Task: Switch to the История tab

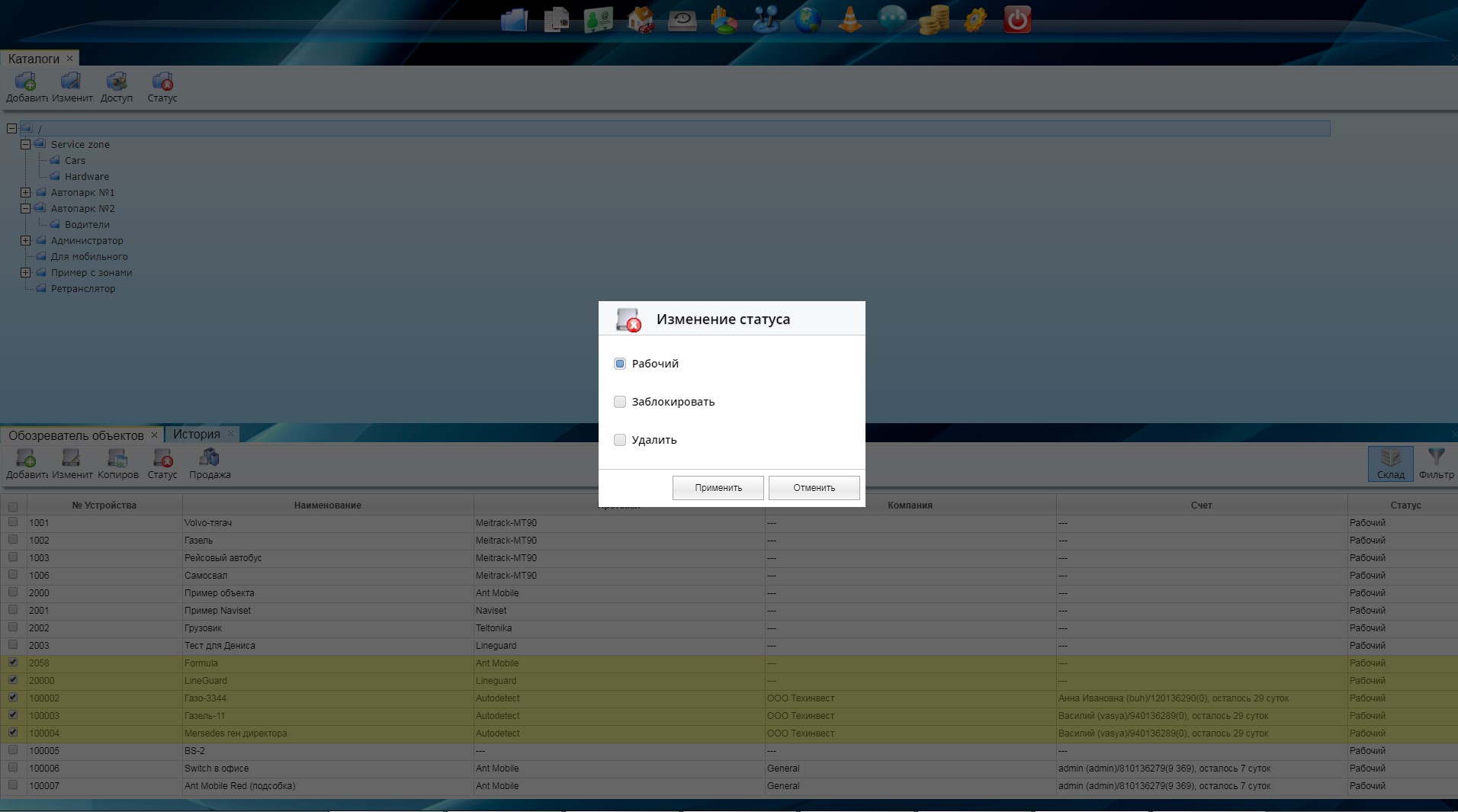Action: [197, 435]
